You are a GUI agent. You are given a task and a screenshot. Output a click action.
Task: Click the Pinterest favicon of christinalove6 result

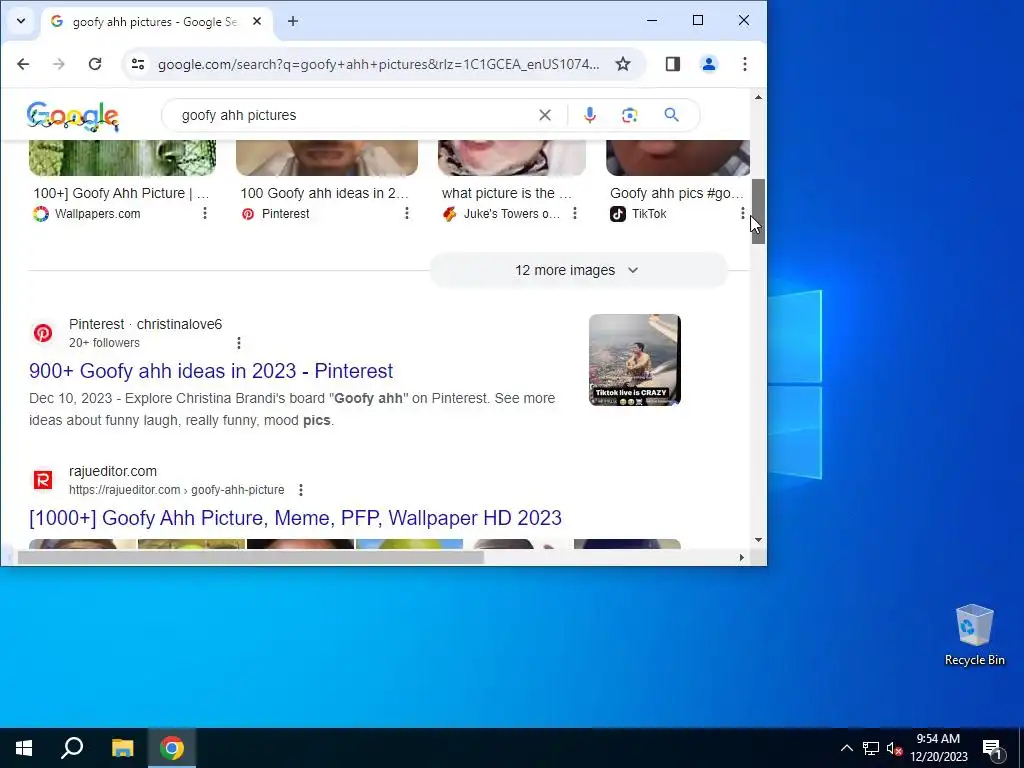point(43,333)
